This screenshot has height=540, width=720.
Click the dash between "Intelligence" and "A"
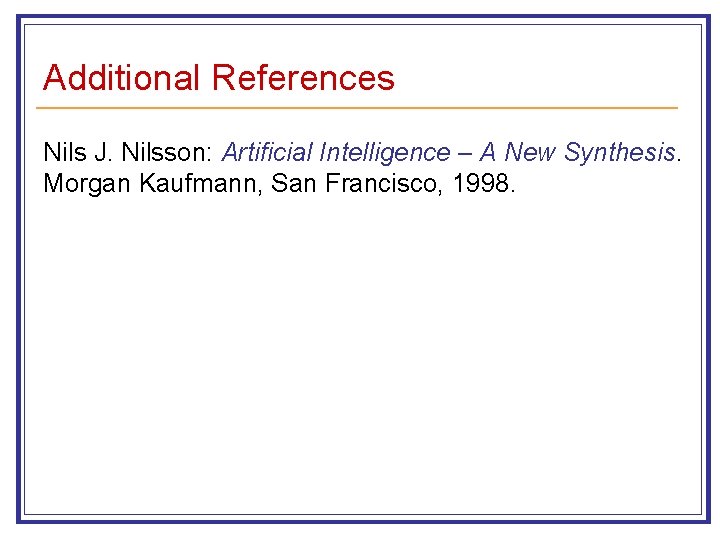click(x=465, y=153)
